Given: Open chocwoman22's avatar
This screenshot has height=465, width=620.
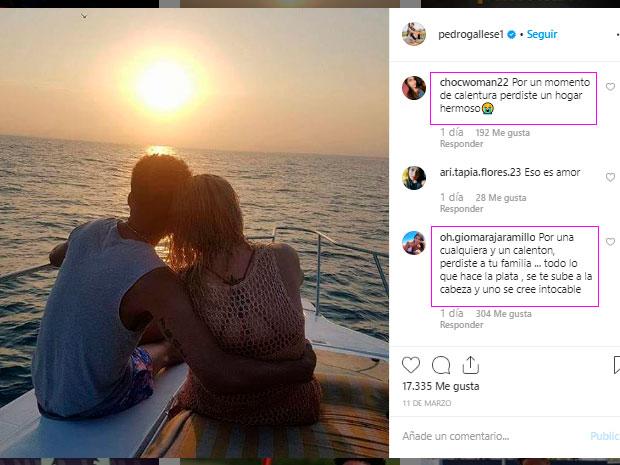Looking at the screenshot, I should click(x=414, y=88).
